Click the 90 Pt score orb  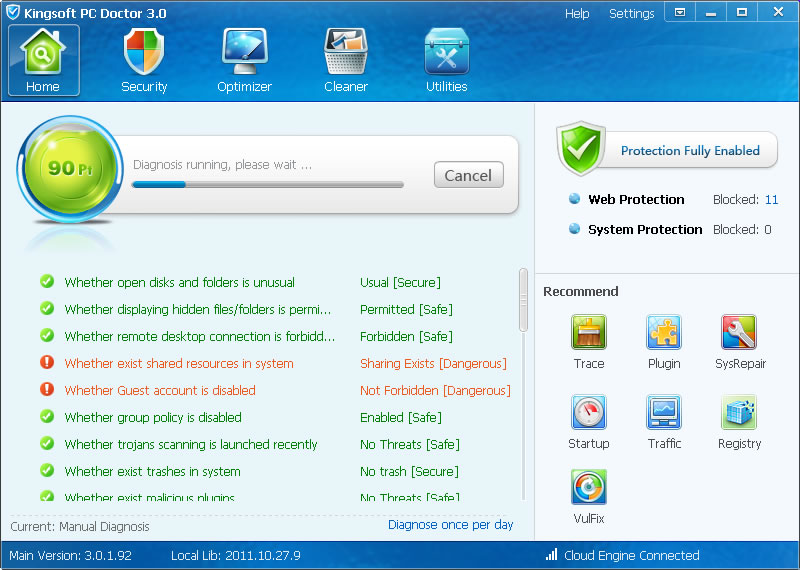click(70, 169)
